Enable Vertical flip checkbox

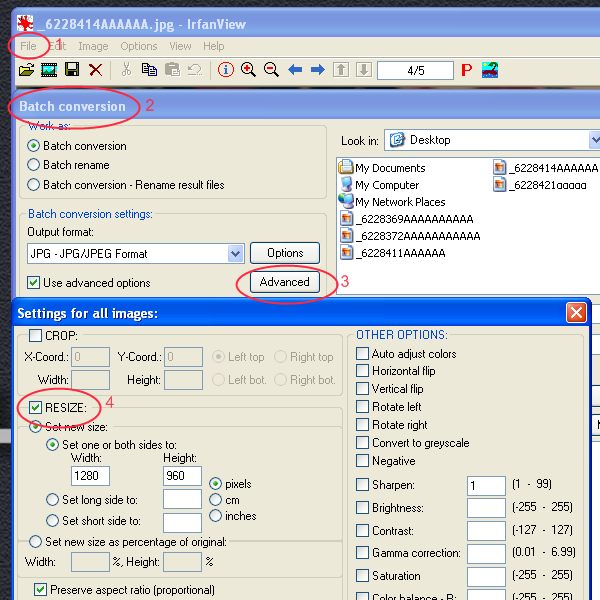pyautogui.click(x=362, y=388)
